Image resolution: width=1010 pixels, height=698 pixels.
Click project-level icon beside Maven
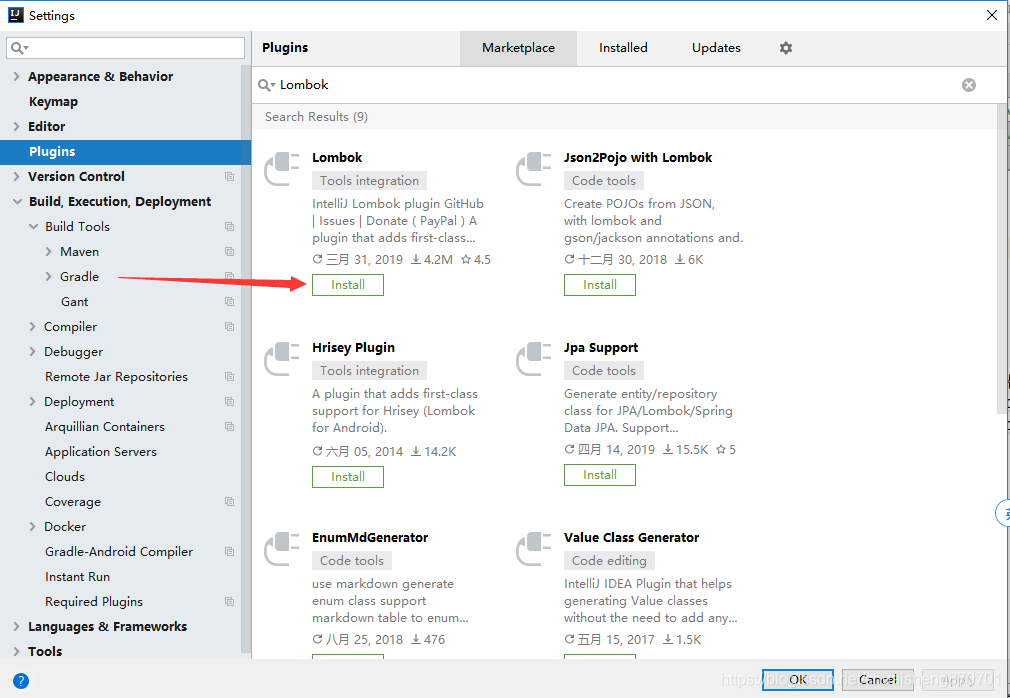[x=229, y=252]
